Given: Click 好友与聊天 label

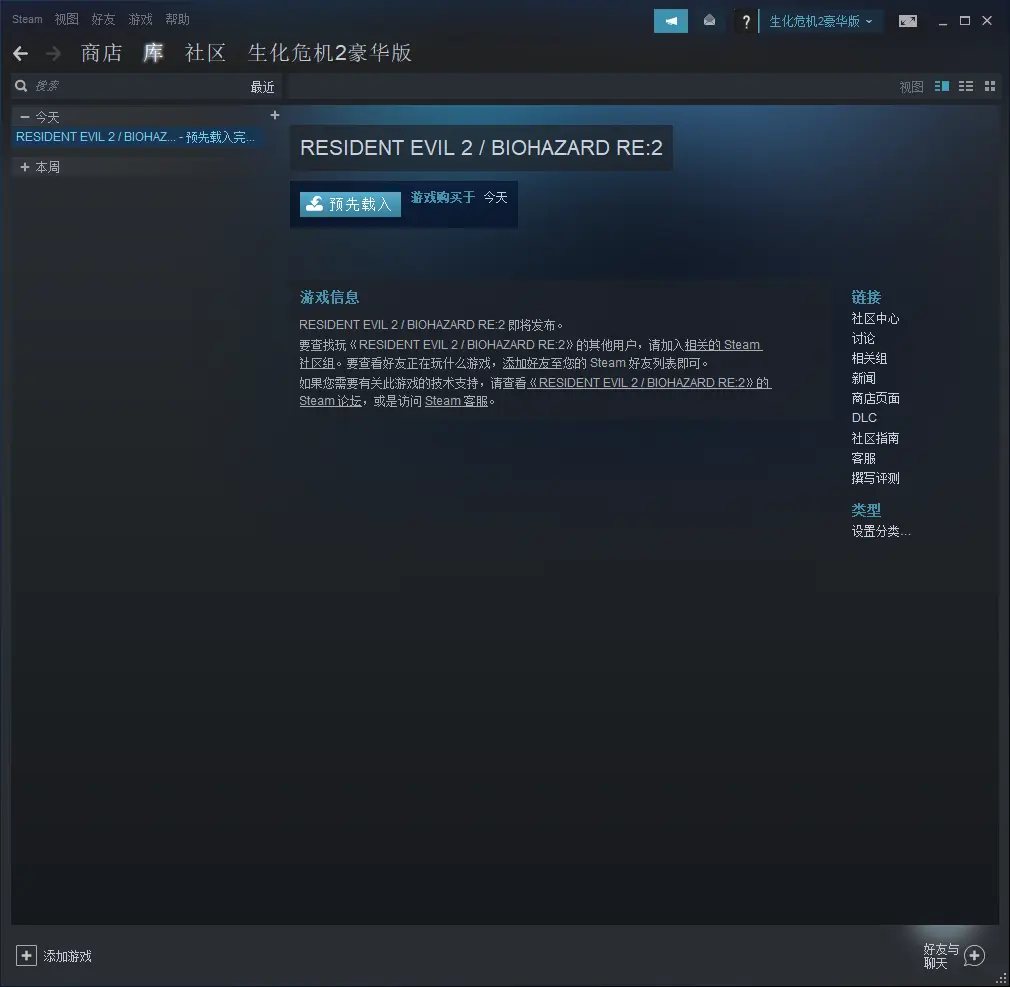Looking at the screenshot, I should pyautogui.click(x=940, y=956).
